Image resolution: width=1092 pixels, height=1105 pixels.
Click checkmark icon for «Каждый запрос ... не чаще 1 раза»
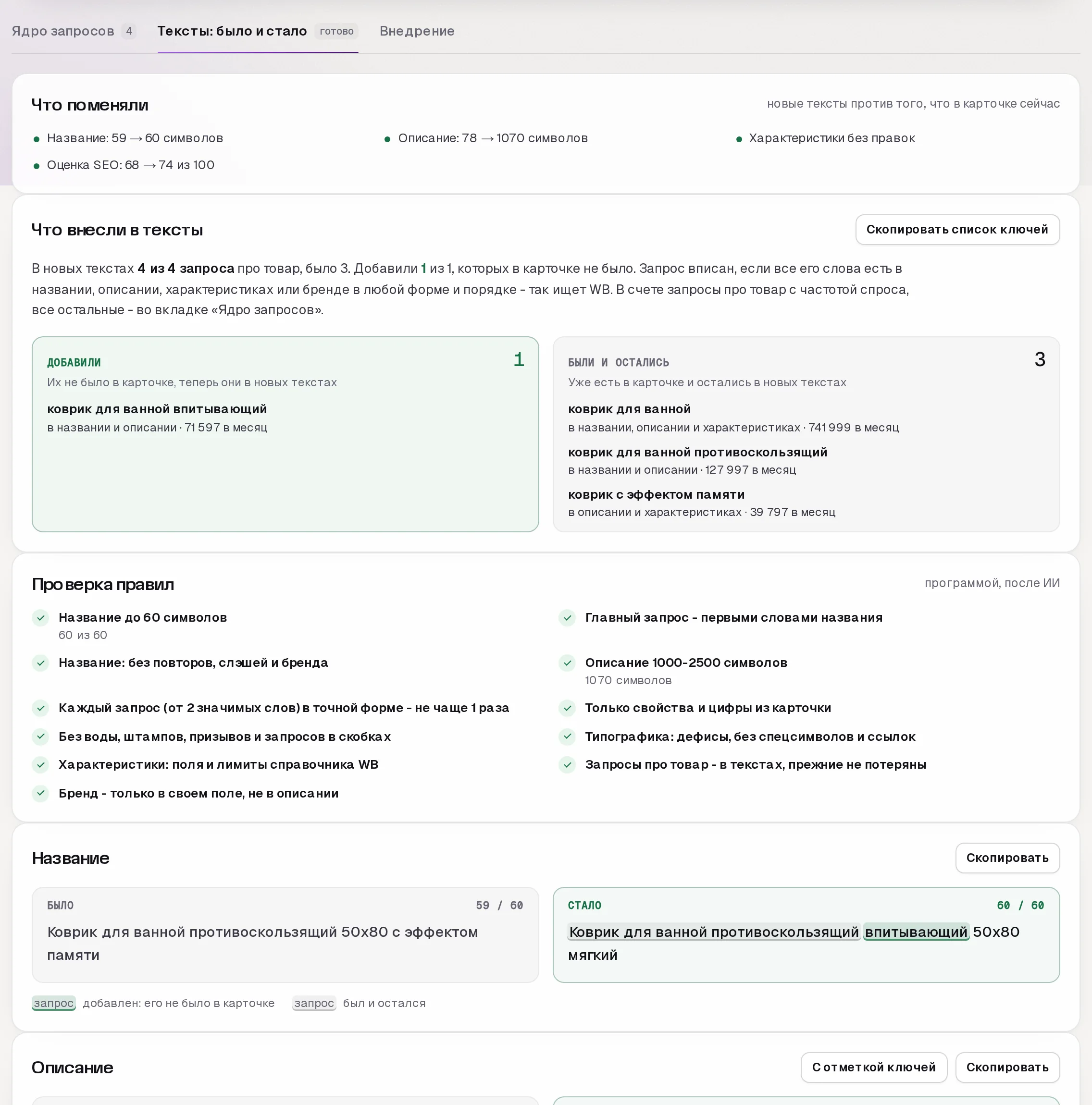41,708
